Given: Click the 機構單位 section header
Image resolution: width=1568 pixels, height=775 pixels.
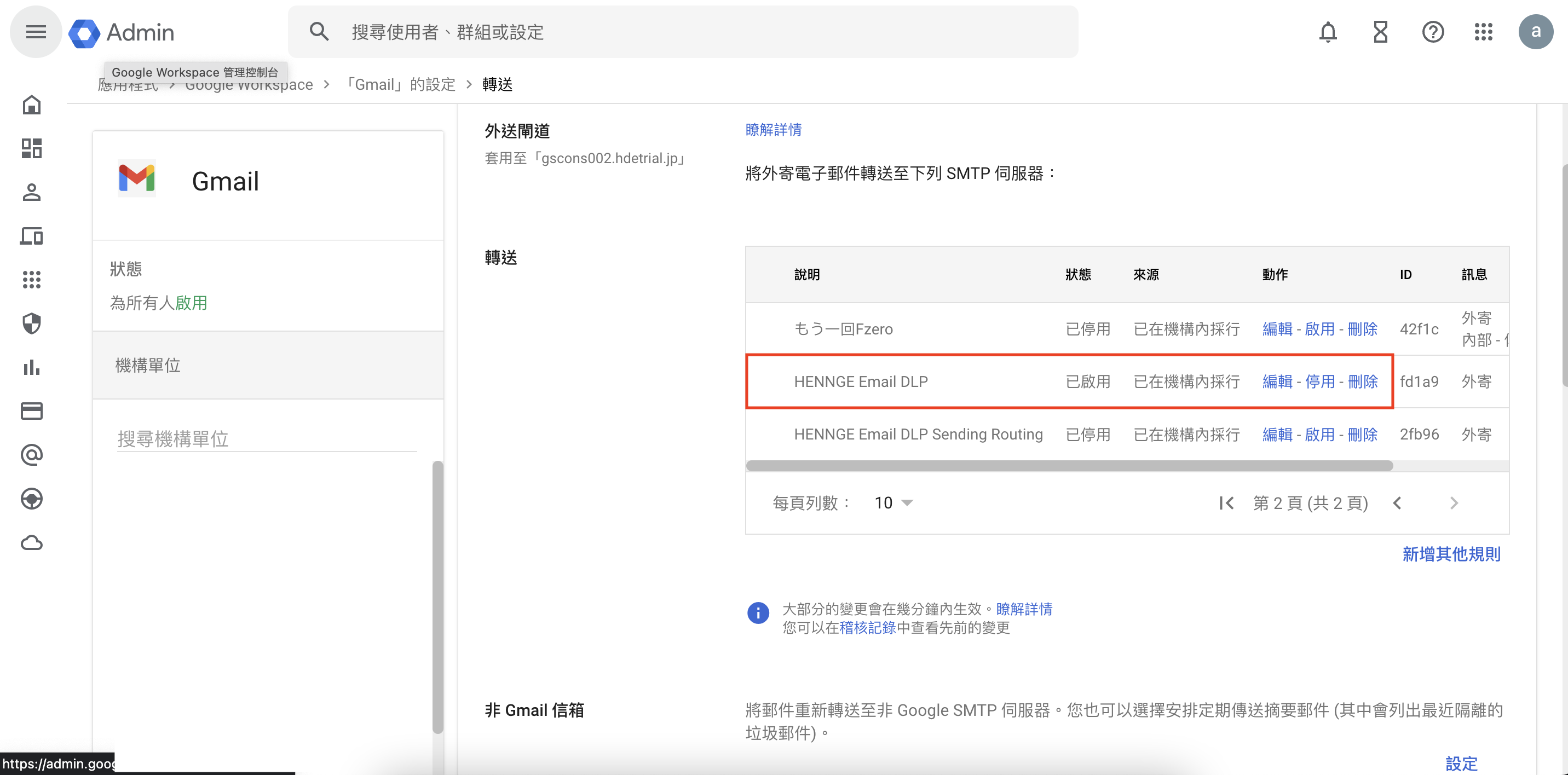Looking at the screenshot, I should [x=268, y=365].
